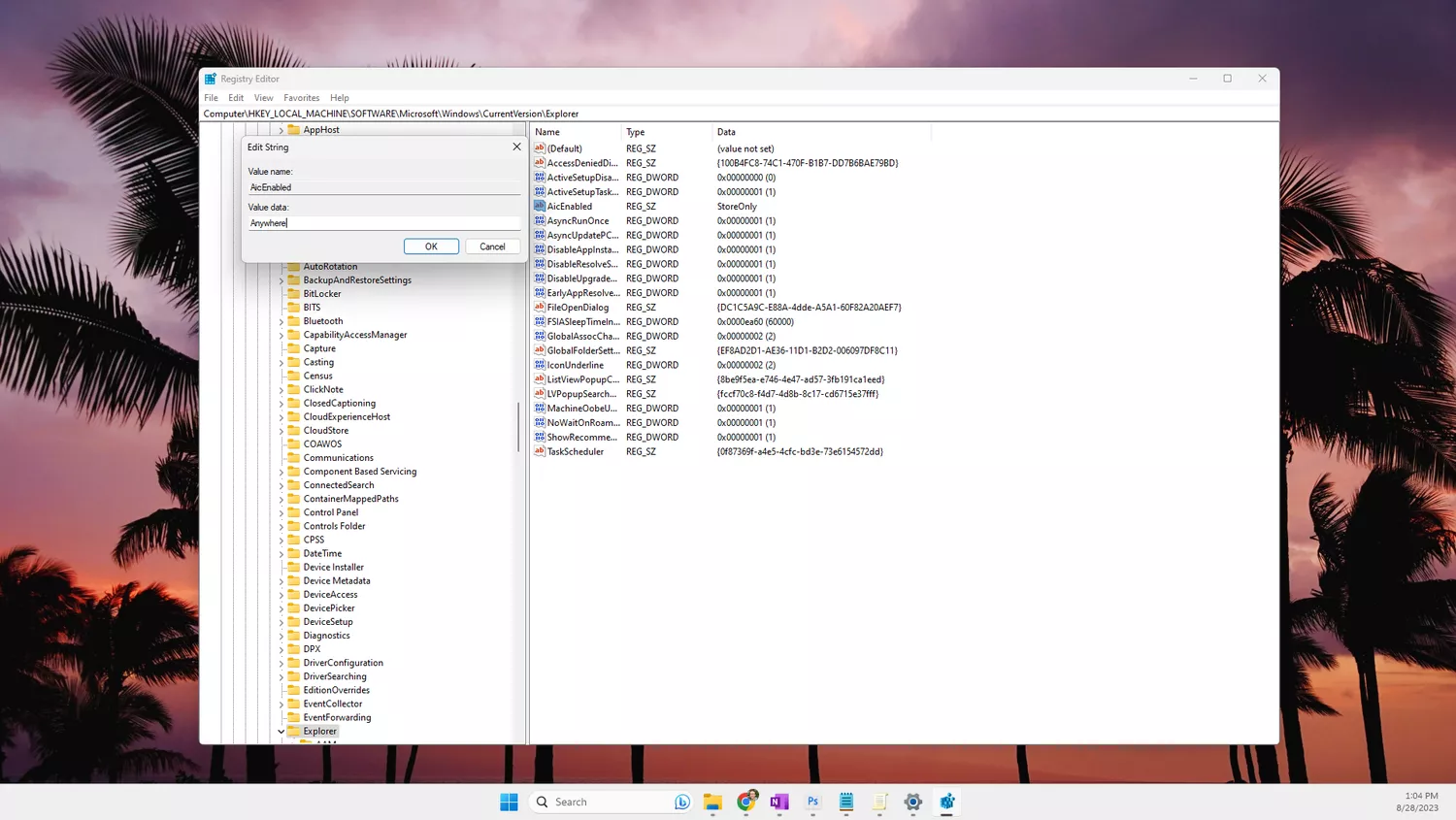The image size is (1456, 820).
Task: Click the folder icon of the CloudStore key
Action: coord(294,430)
